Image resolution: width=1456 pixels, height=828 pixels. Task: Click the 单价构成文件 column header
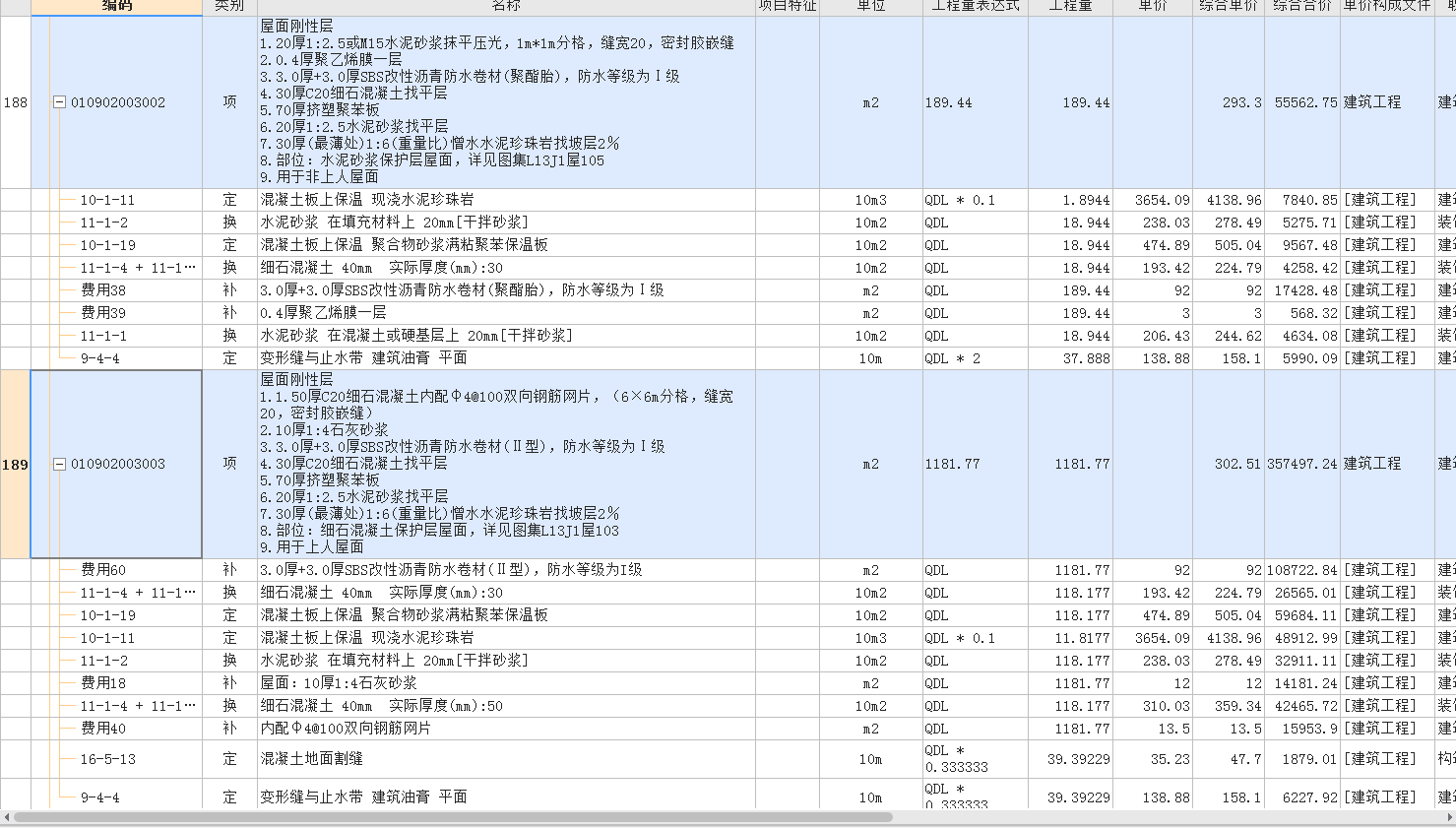click(x=1387, y=7)
